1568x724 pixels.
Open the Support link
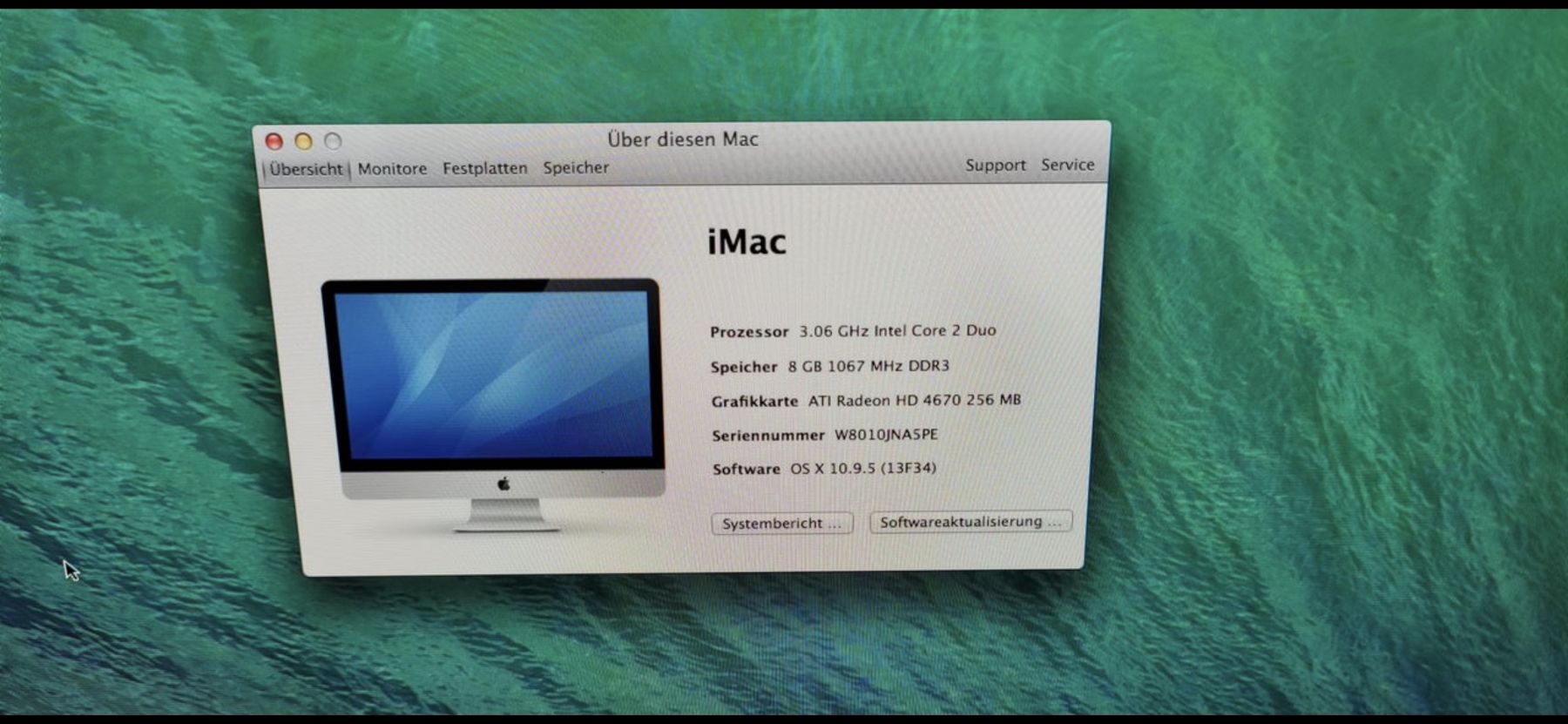[x=995, y=165]
